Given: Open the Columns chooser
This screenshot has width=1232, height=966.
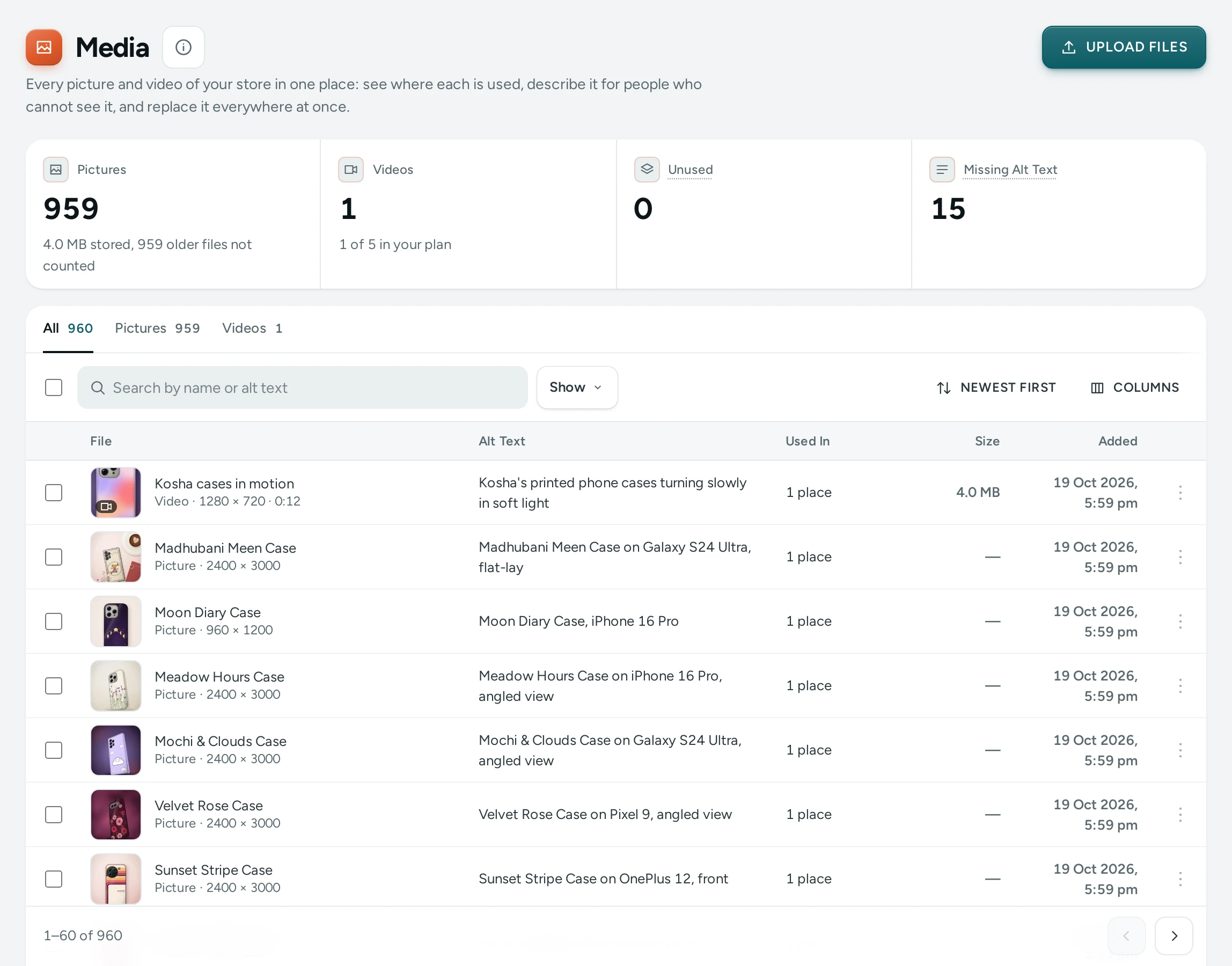Looking at the screenshot, I should click(x=1134, y=387).
